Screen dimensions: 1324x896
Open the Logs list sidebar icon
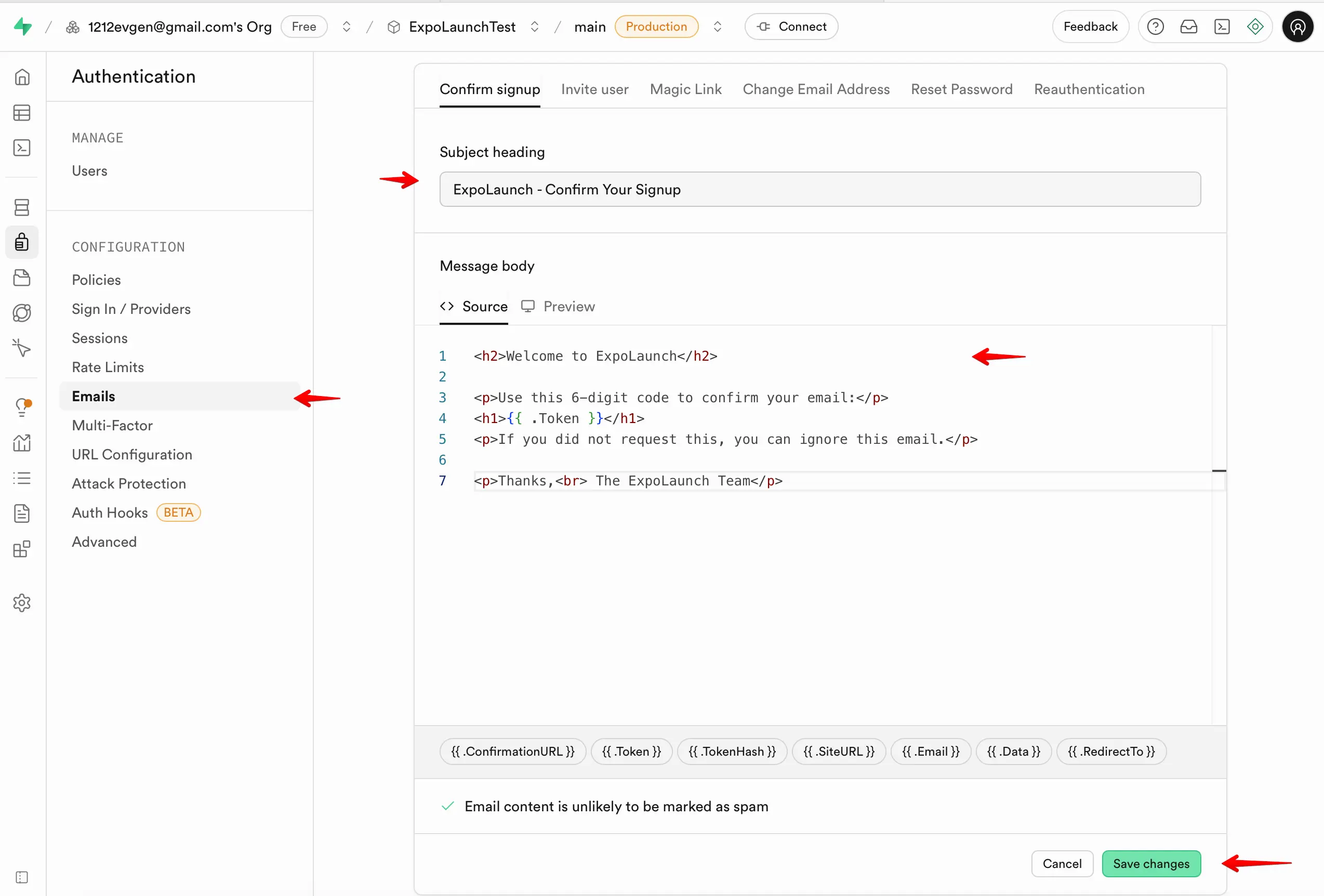click(22, 478)
